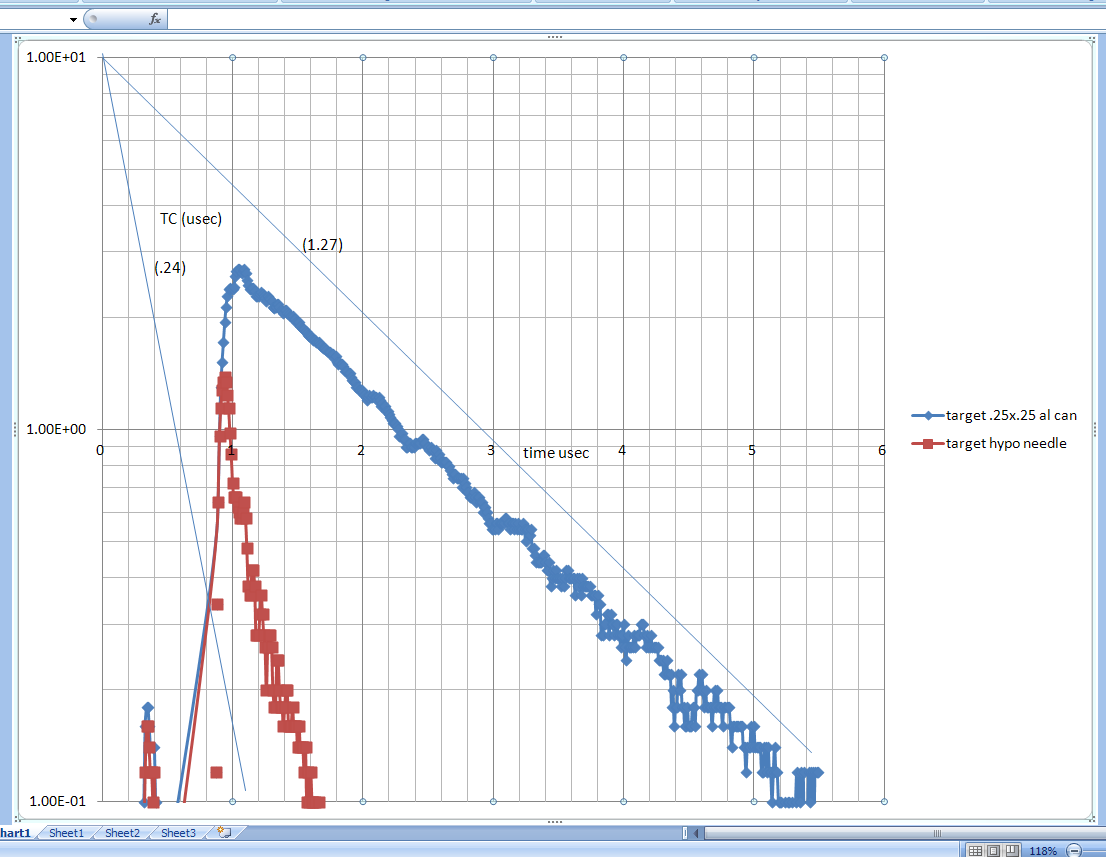Switch to the Chart1 sheet tab
Screen dimensions: 1106x857
click(x=16, y=833)
